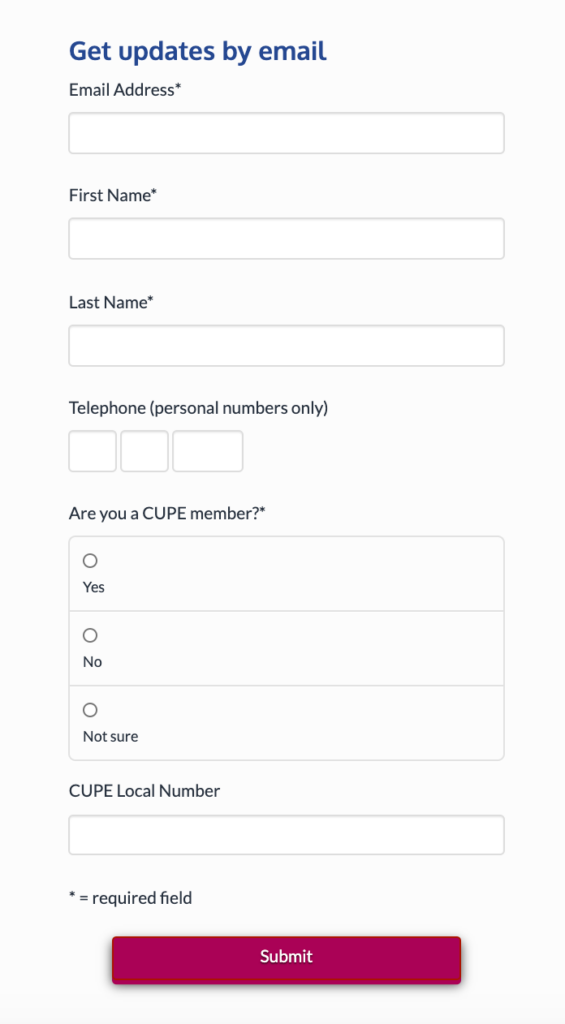Click the 'Yes' option label text

pos(93,587)
